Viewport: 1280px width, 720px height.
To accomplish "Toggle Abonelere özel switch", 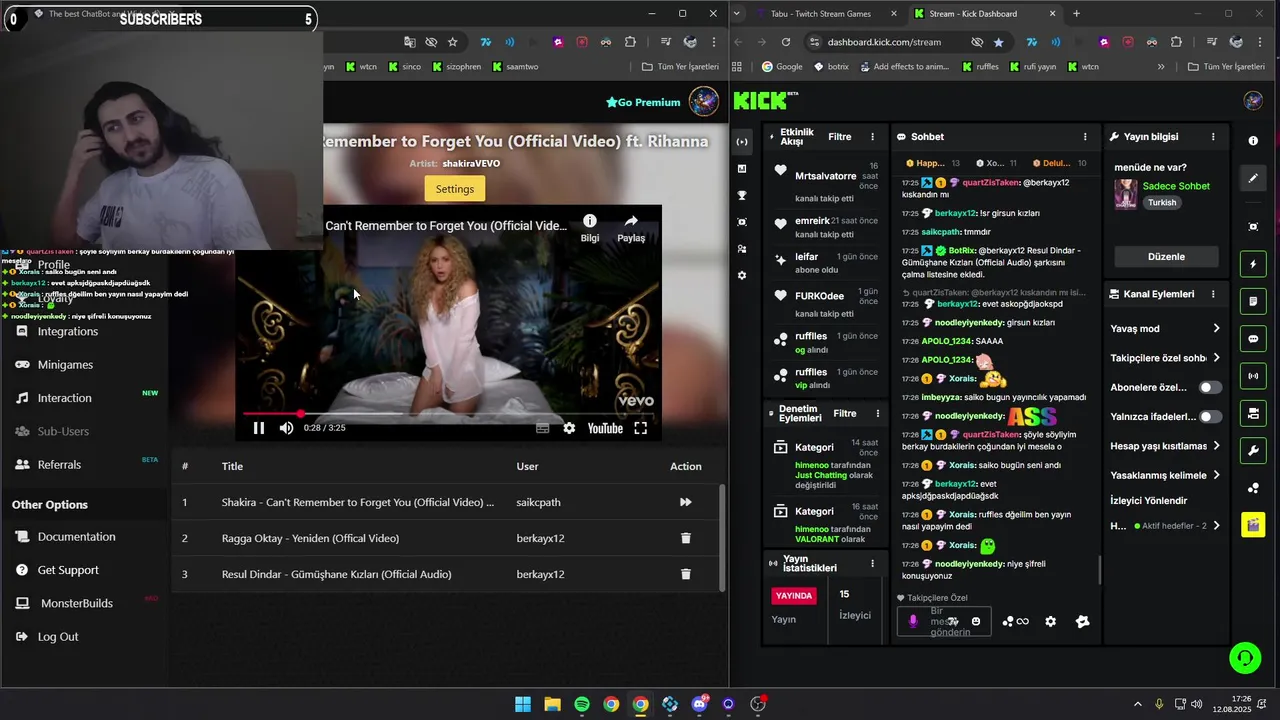I will tap(1210, 387).
